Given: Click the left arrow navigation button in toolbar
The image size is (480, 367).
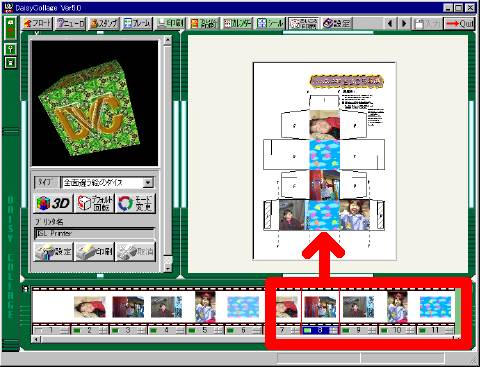Looking at the screenshot, I should click(x=390, y=24).
